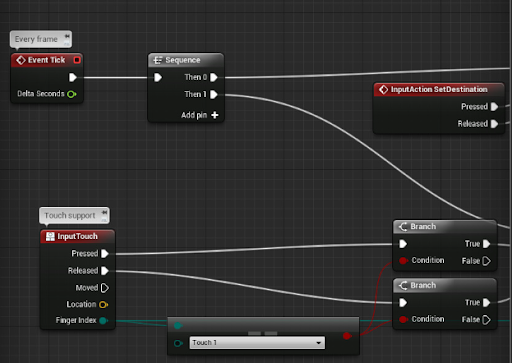Image resolution: width=512 pixels, height=363 pixels.
Task: Click the Then 1 execution pin
Action: [214, 94]
